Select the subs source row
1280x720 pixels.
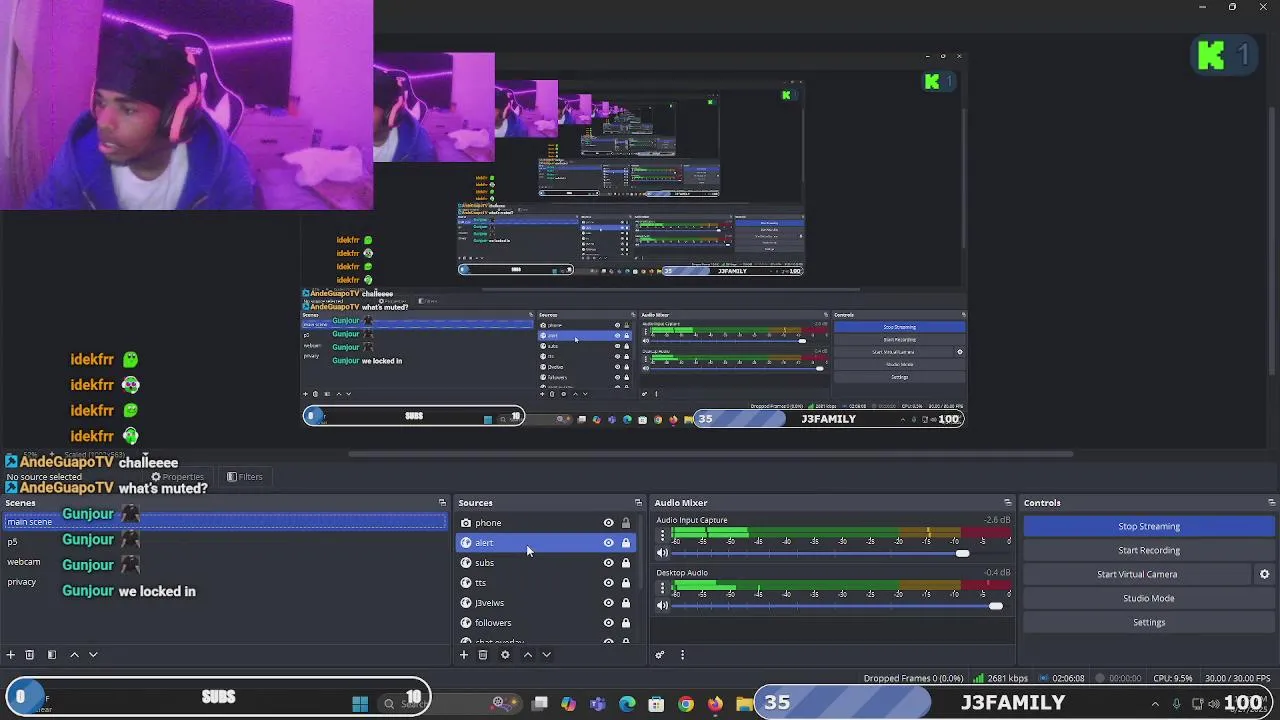pyautogui.click(x=545, y=563)
